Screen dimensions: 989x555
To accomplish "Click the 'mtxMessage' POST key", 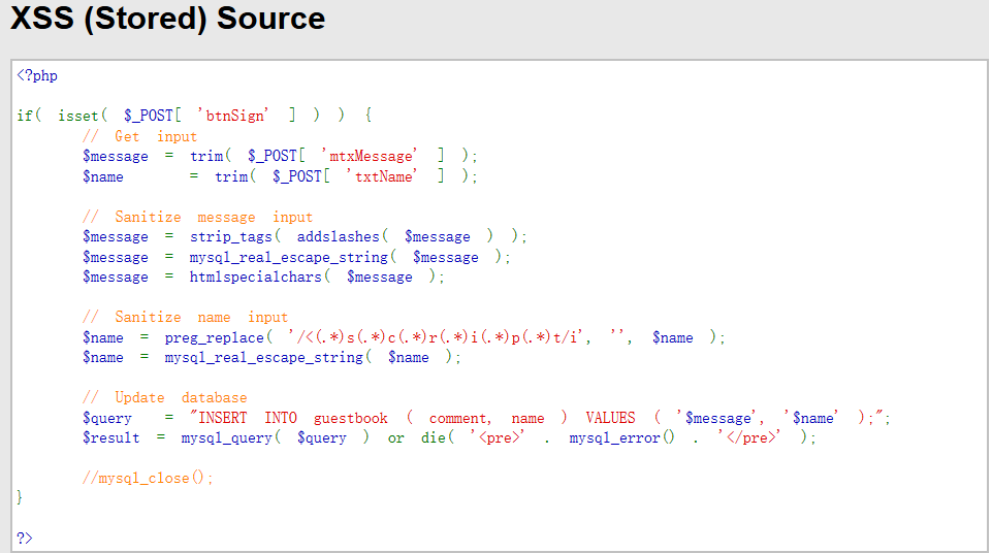I will [x=372, y=156].
